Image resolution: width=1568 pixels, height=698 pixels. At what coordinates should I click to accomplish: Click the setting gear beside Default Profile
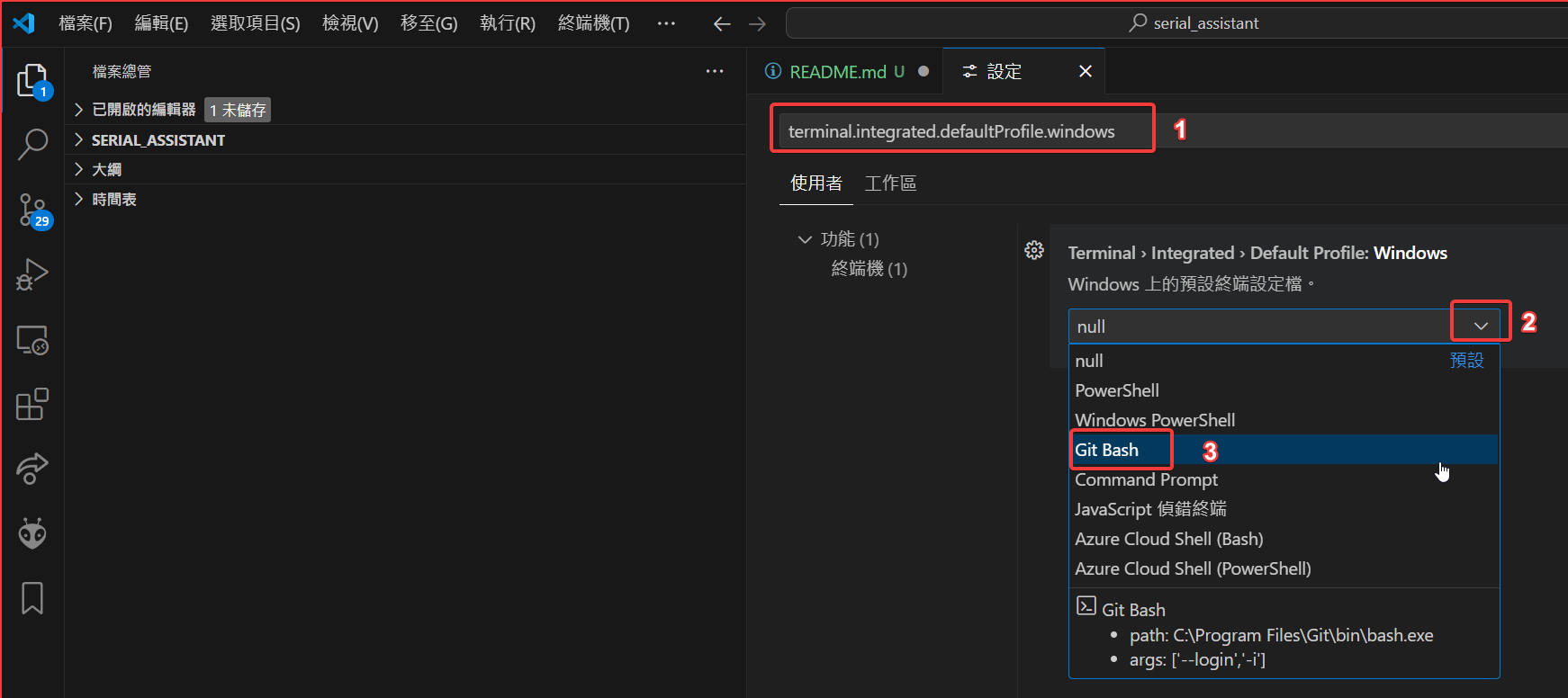[1034, 250]
